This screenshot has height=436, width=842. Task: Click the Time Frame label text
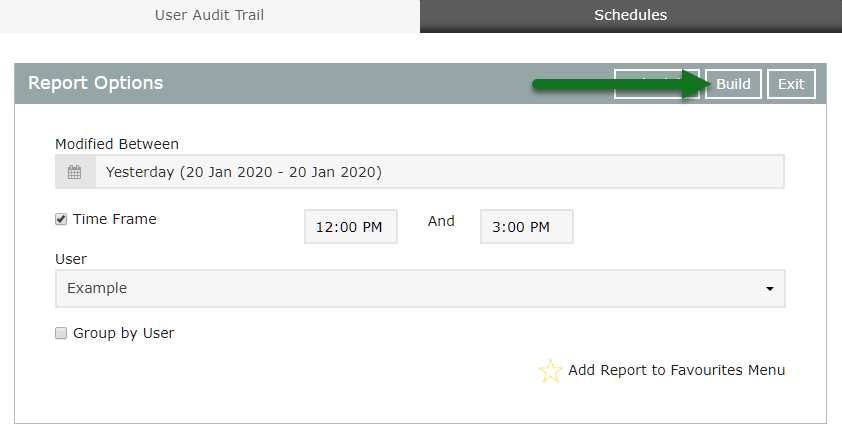[115, 219]
